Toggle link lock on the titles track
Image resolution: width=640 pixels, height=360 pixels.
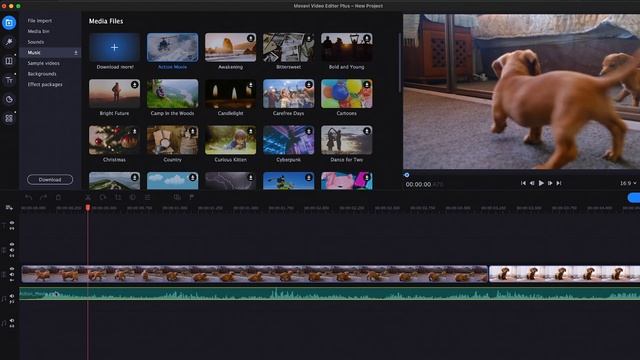[12, 229]
